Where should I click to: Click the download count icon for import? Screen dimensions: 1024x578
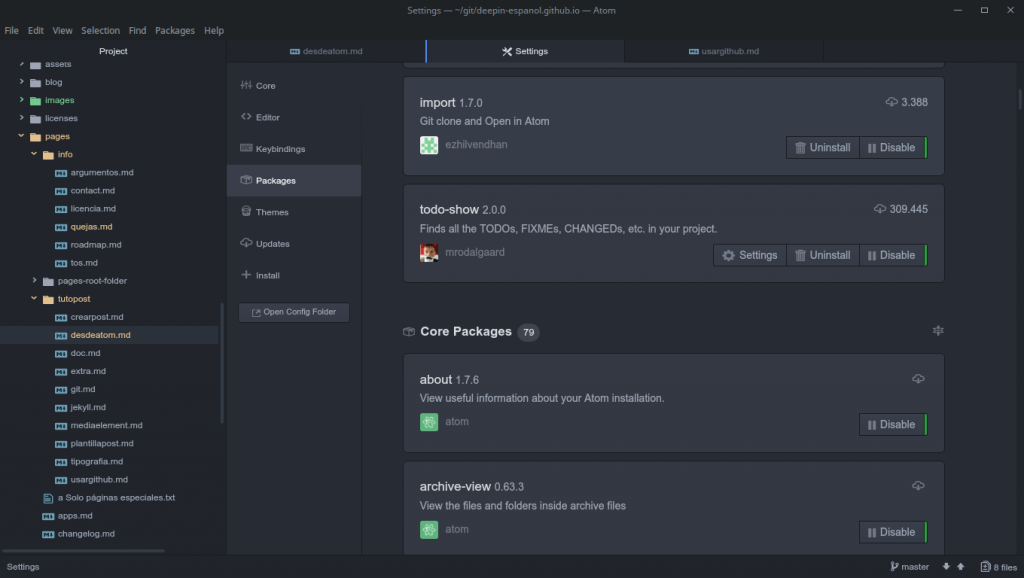(x=891, y=102)
